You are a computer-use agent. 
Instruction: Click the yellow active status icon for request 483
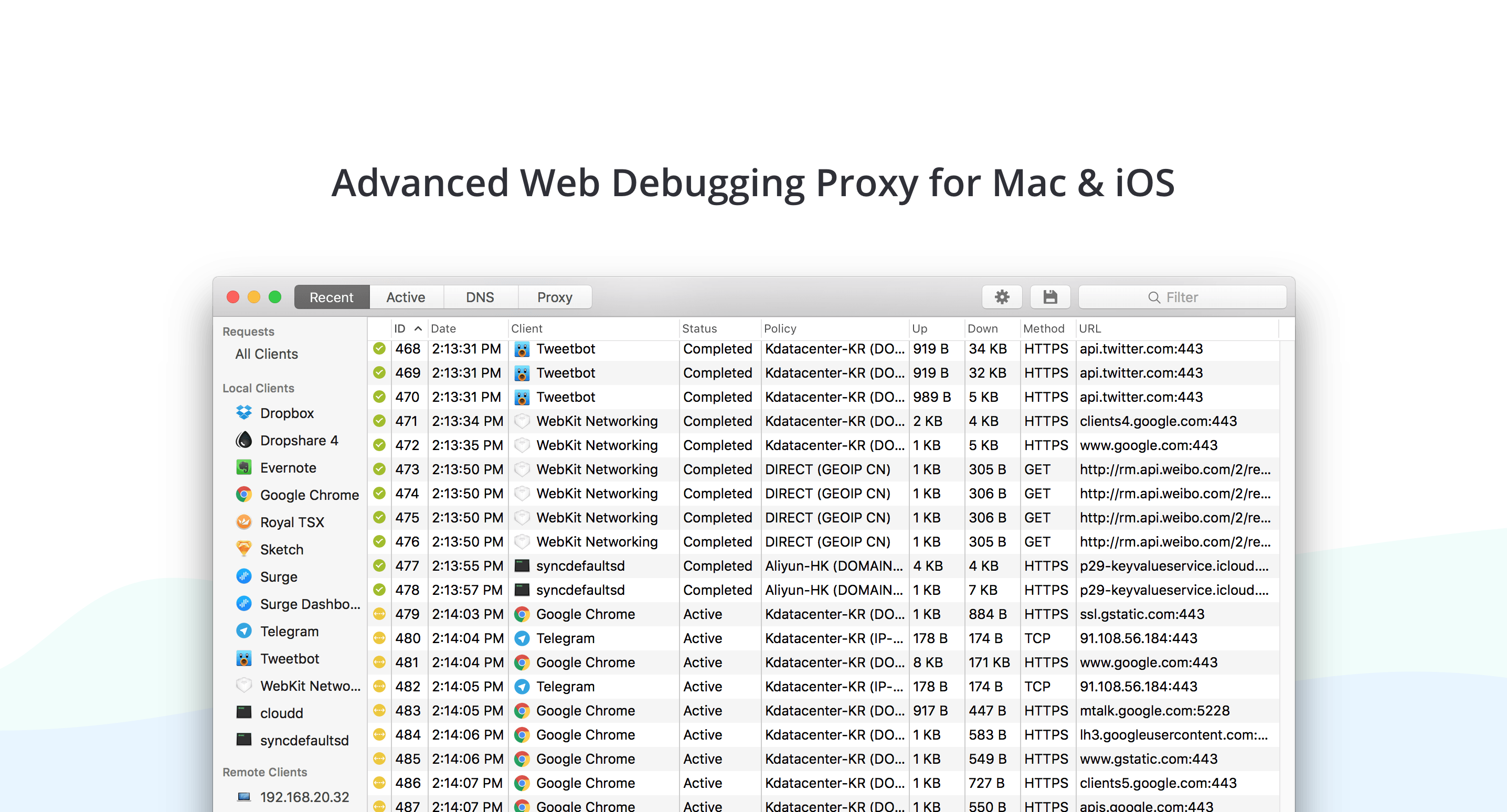tap(380, 711)
